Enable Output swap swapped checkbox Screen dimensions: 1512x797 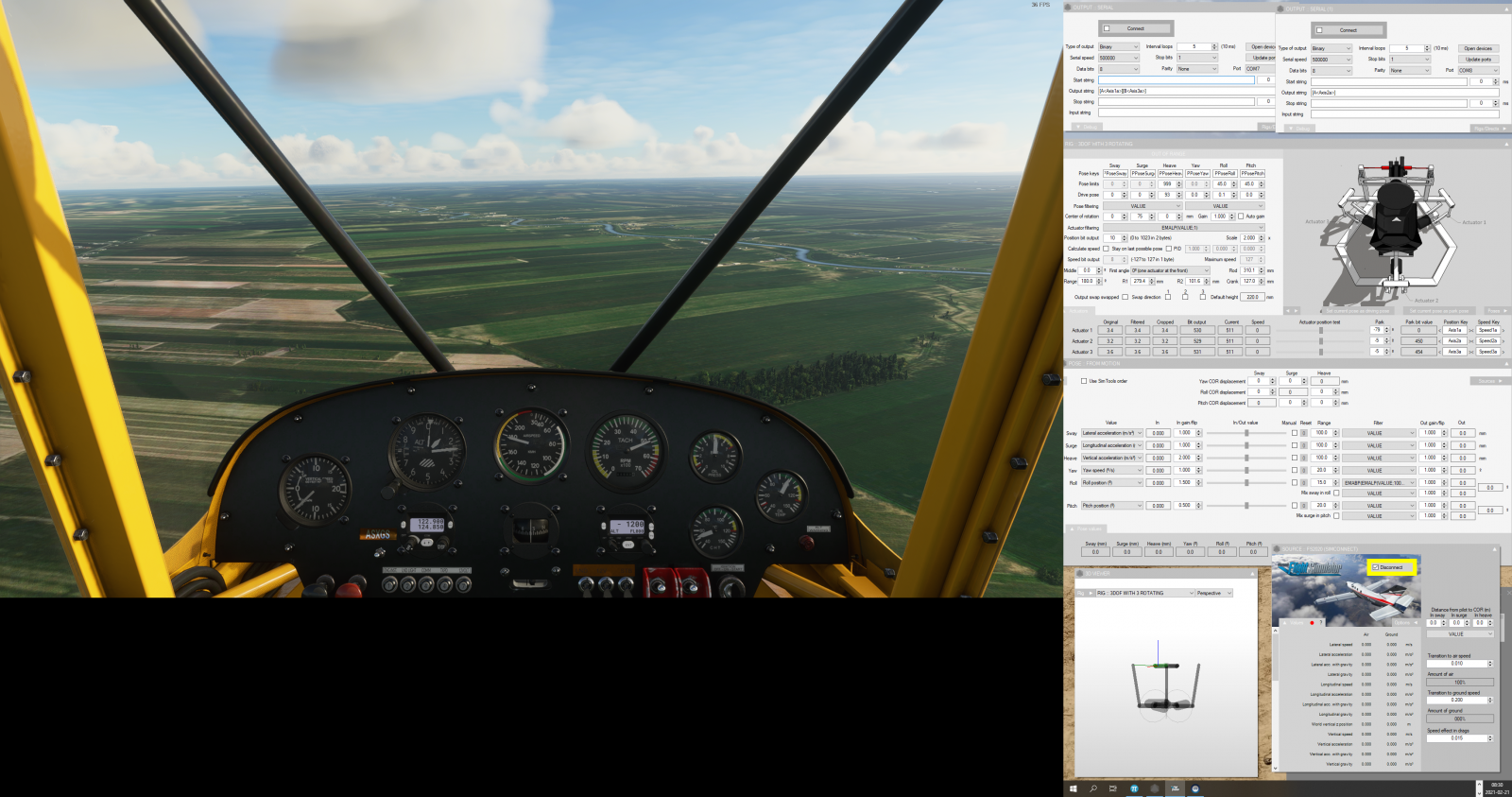click(1125, 297)
